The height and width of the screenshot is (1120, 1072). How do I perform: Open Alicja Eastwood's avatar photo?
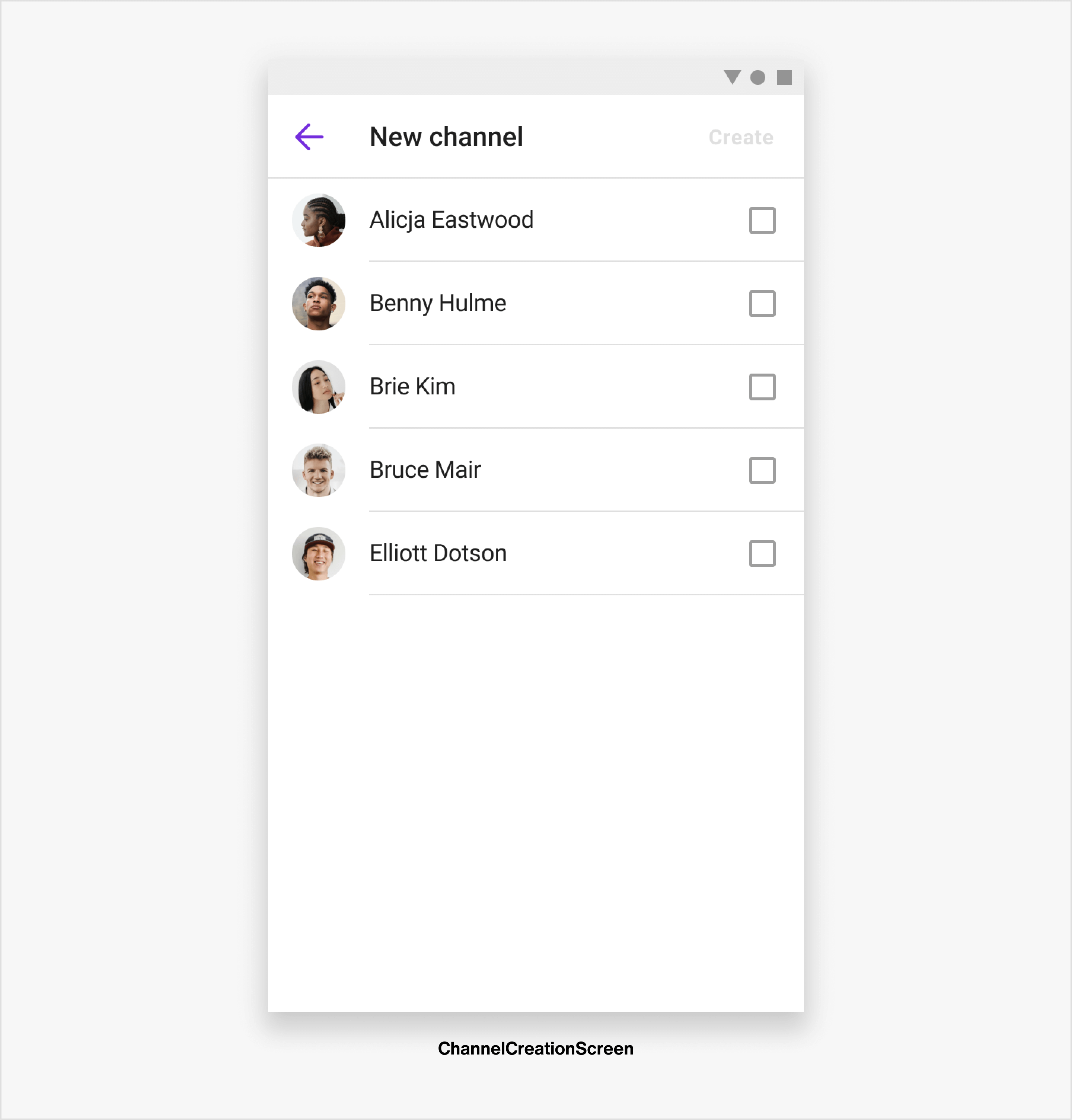click(x=318, y=220)
